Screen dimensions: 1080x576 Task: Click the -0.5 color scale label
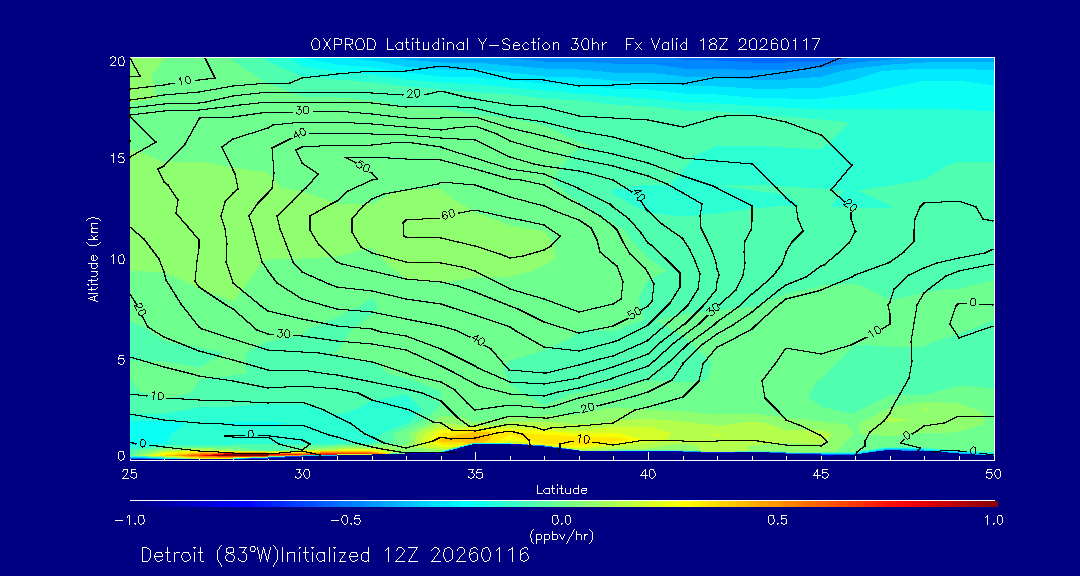(346, 520)
